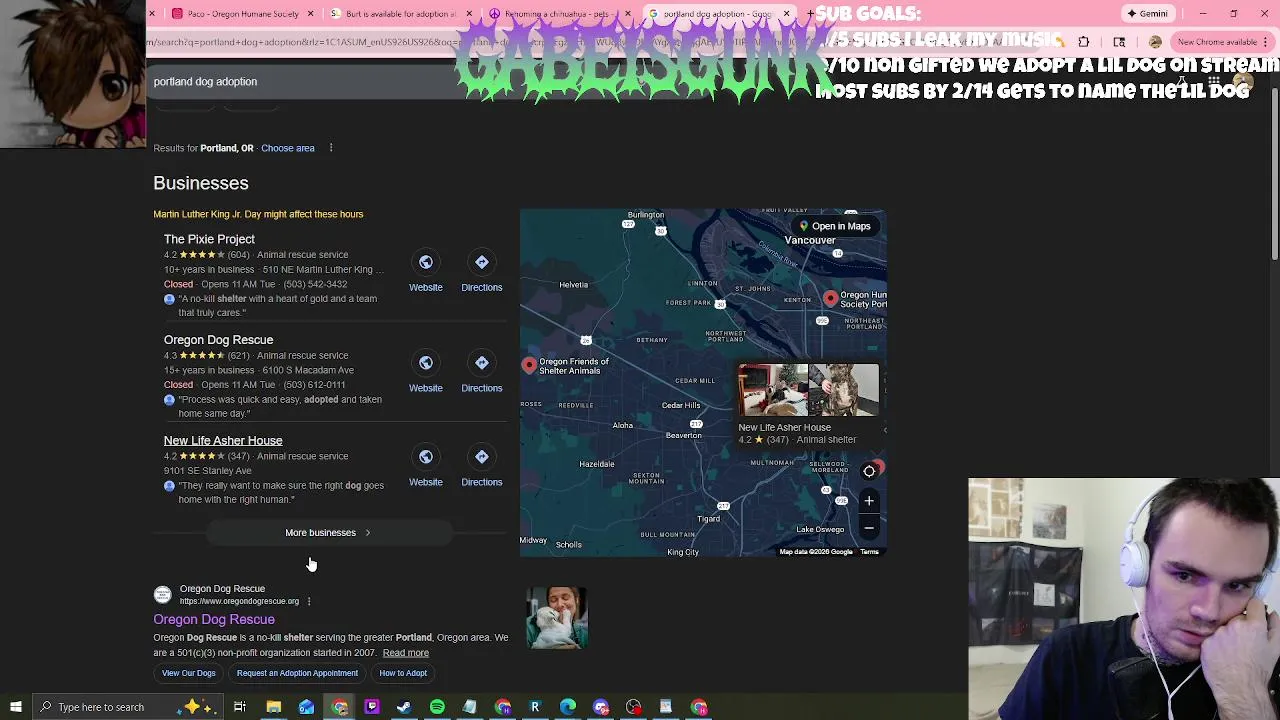Click Request an Adoption Appointment sitelink

point(297,673)
